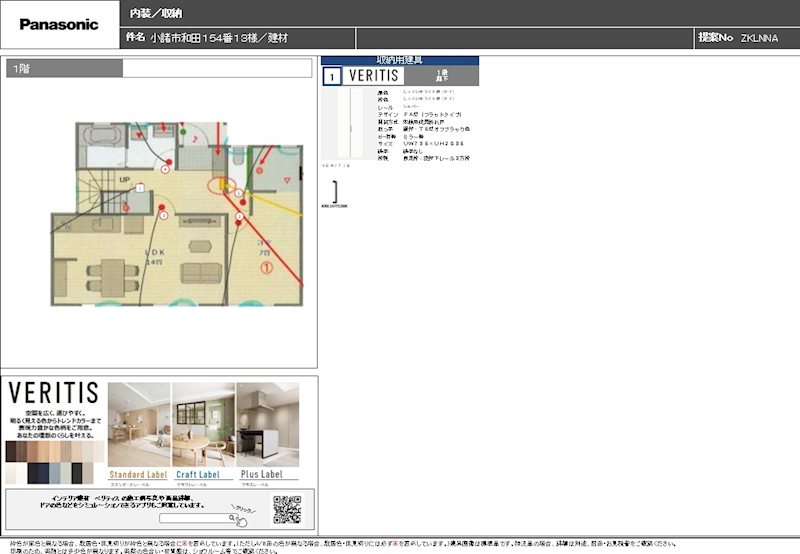Click the disclaimer footnote text at the bottom
Viewport: 800px width, 554px height.
click(x=342, y=547)
